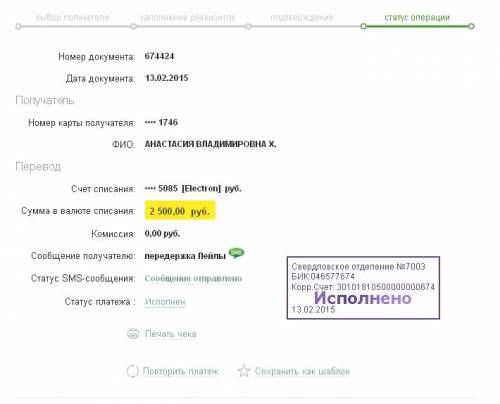
Task: Choose Сохранить как шаблон link
Action: [x=302, y=371]
